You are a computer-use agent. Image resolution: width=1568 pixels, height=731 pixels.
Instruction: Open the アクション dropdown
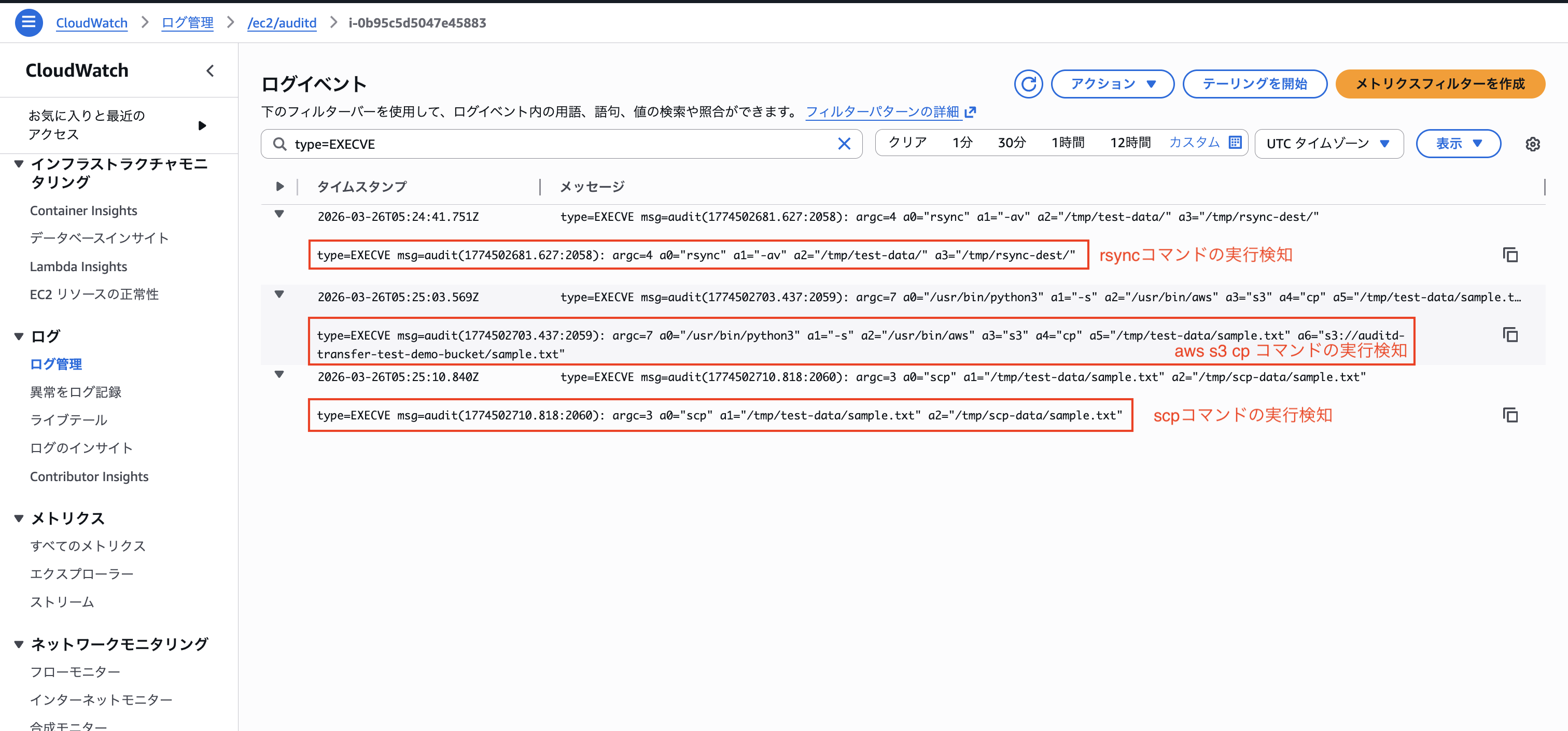click(1112, 84)
